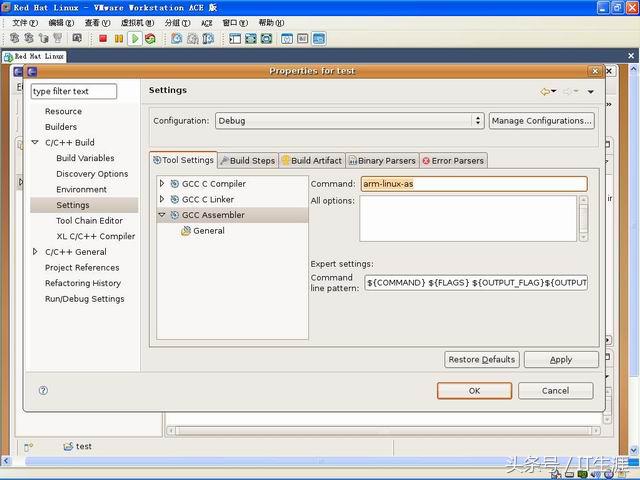The width and height of the screenshot is (640, 480).
Task: Click the capture screen toolbar icon
Action: 77,38
